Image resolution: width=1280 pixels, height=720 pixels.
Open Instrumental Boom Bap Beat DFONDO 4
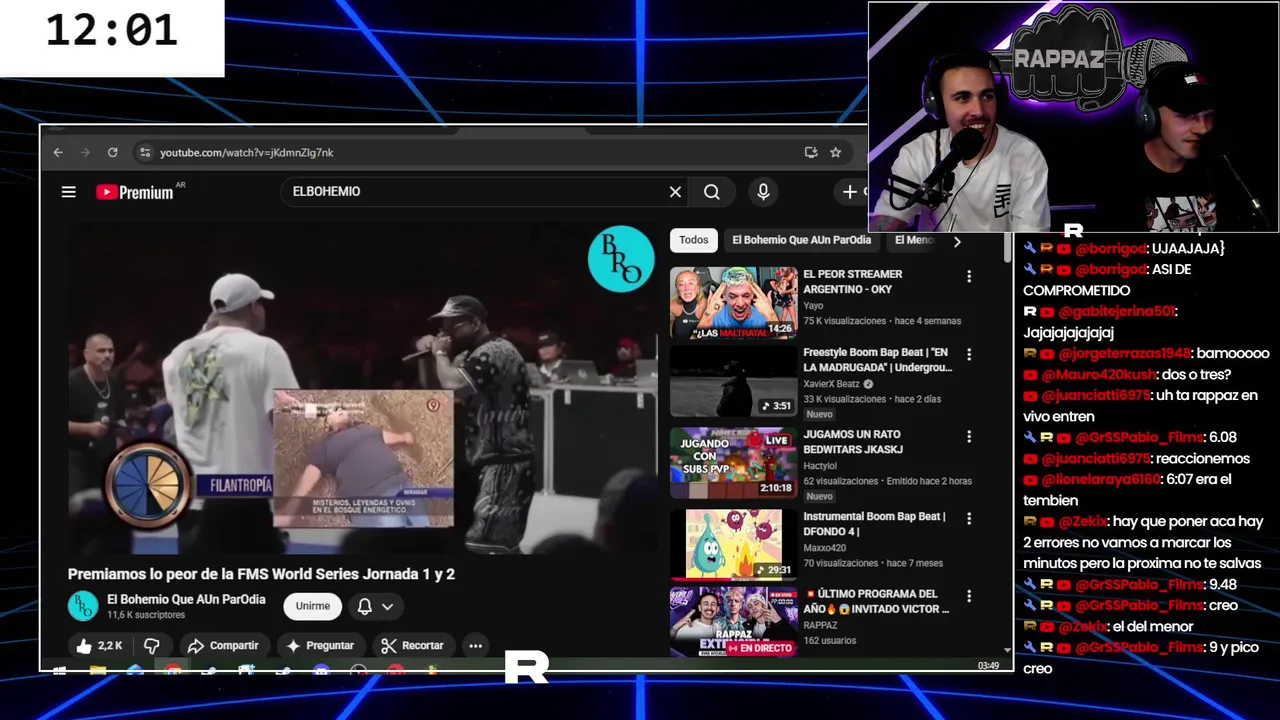(x=874, y=524)
